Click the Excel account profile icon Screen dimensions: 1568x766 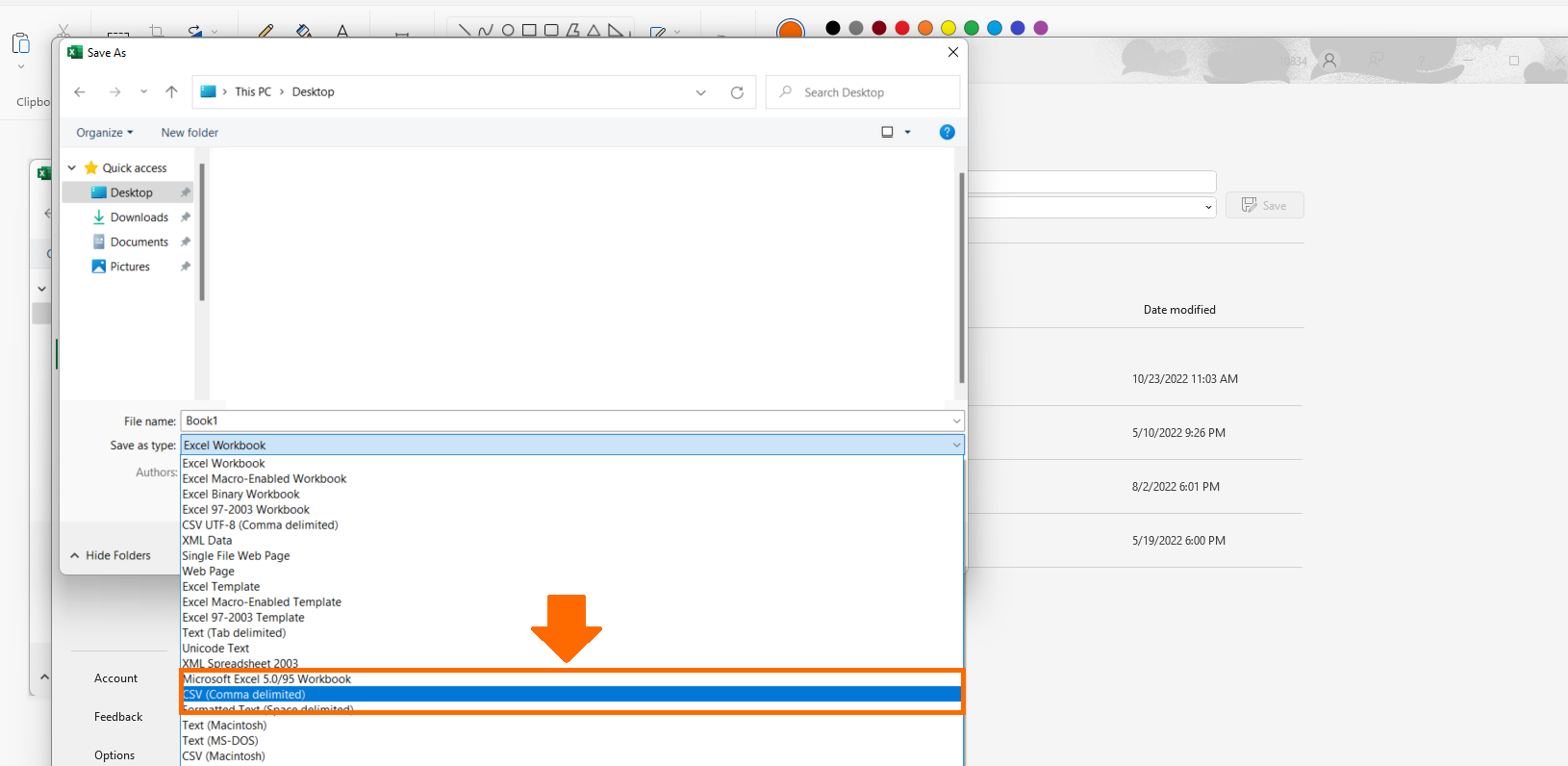coord(1329,61)
